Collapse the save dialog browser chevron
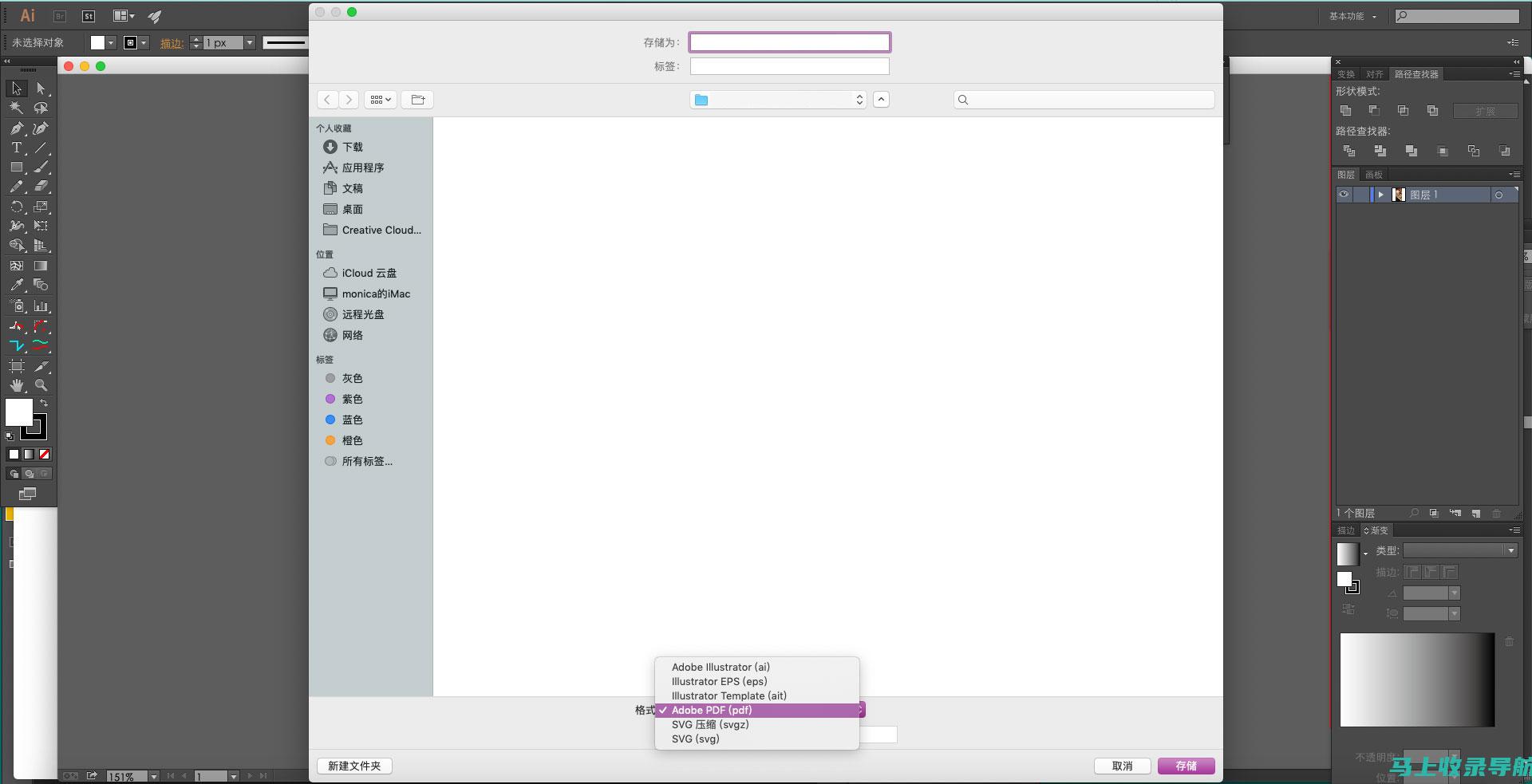Screen dimensions: 1532x784 click(881, 100)
